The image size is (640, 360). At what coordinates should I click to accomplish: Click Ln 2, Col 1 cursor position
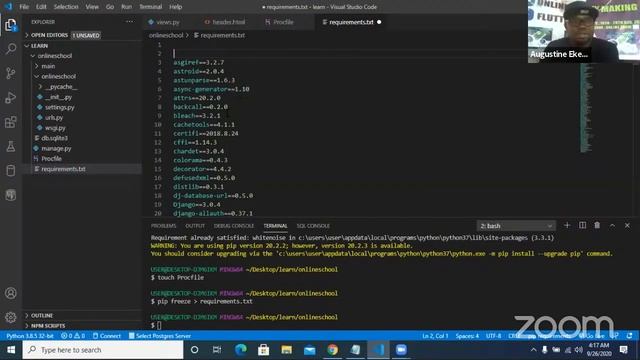[435, 336]
